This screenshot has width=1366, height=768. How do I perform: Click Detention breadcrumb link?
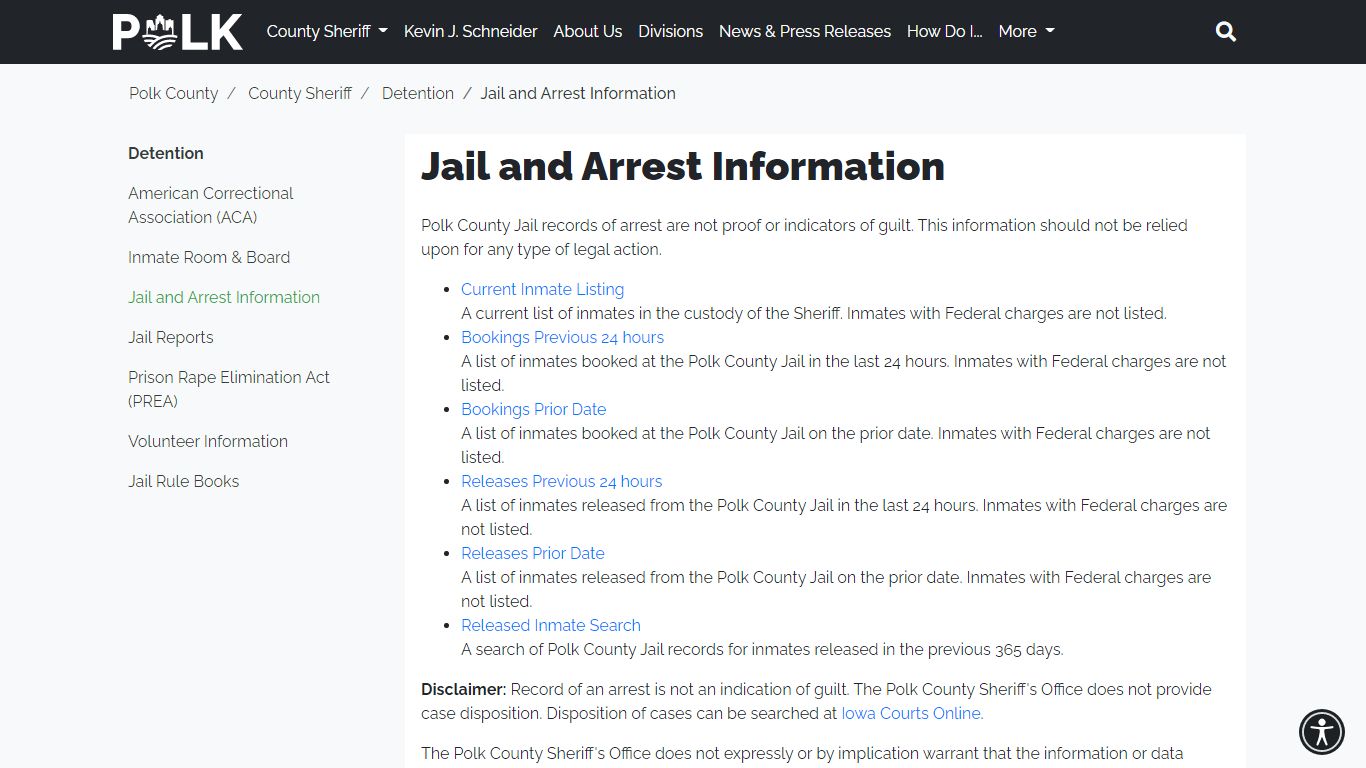pos(418,93)
